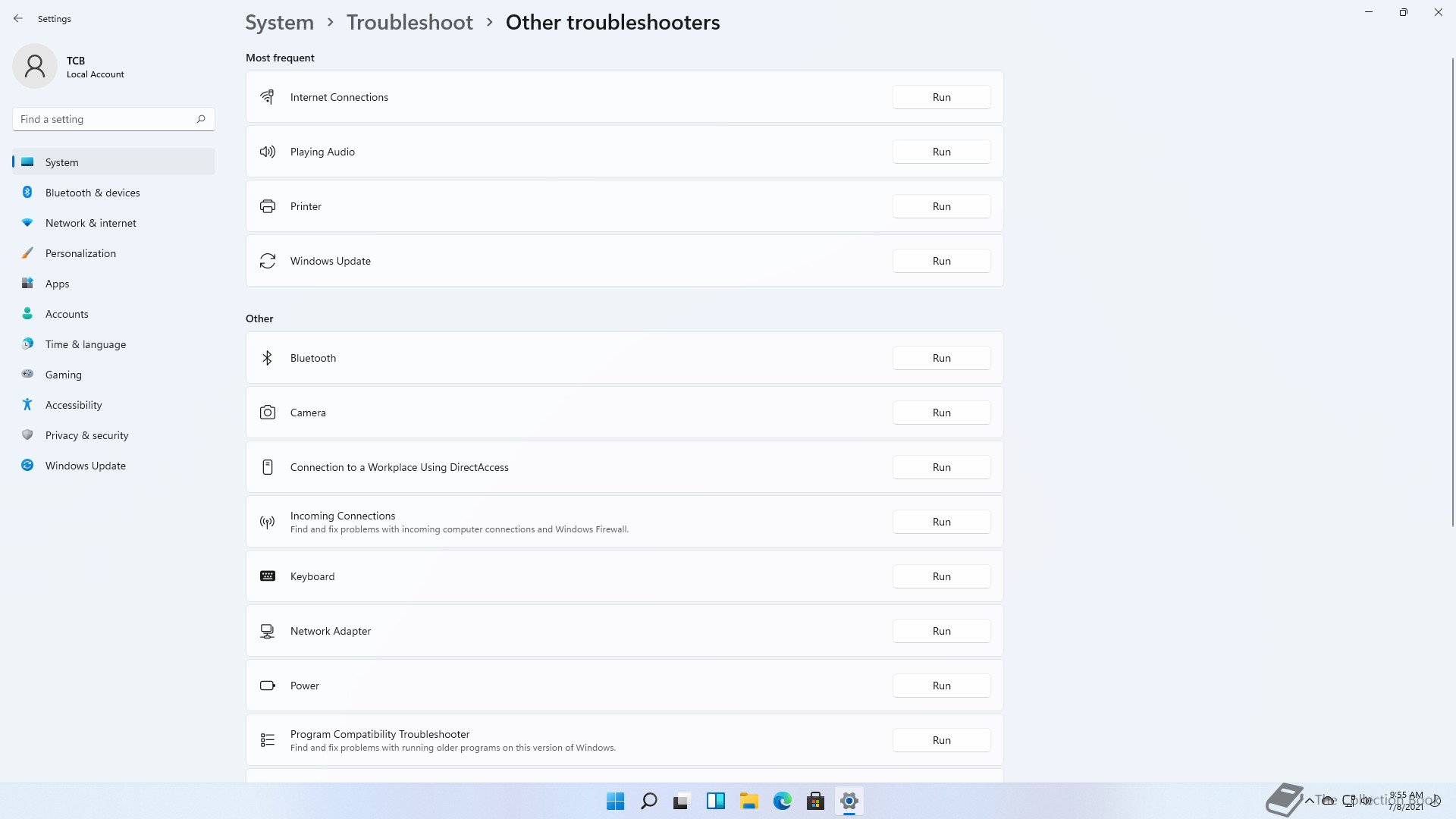The image size is (1456, 819).
Task: Click the Find a setting search box
Action: point(114,119)
